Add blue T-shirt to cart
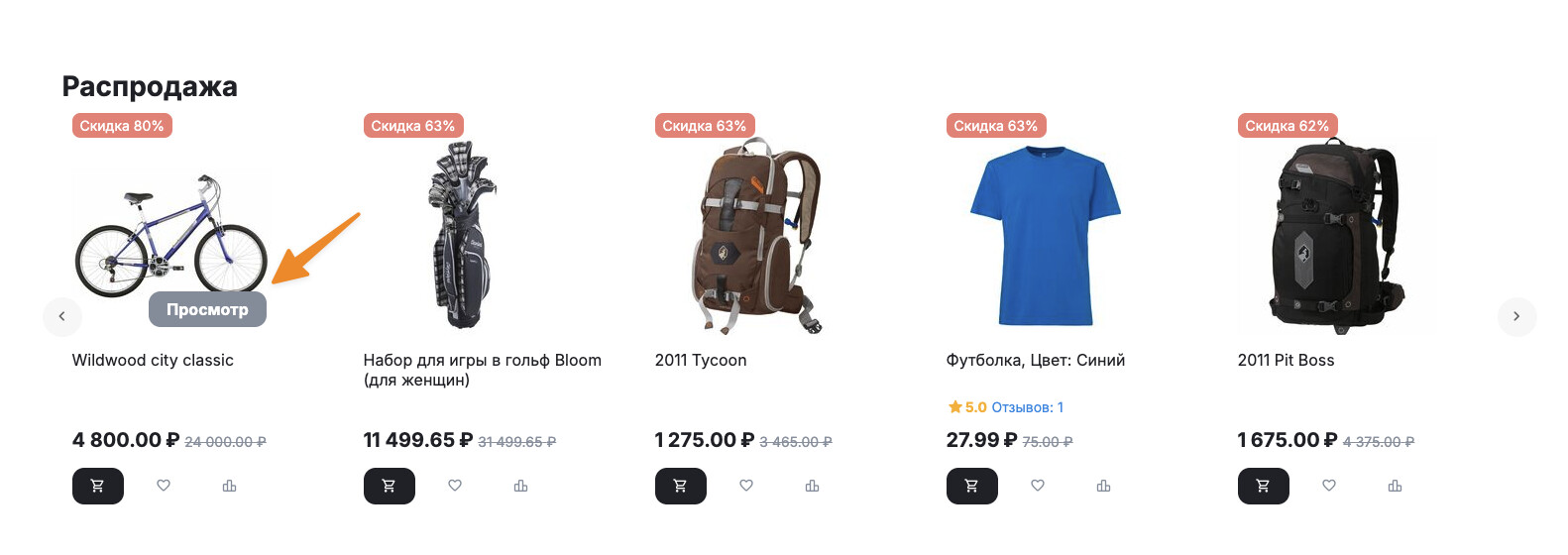This screenshot has height=555, width=1568. 971,486
